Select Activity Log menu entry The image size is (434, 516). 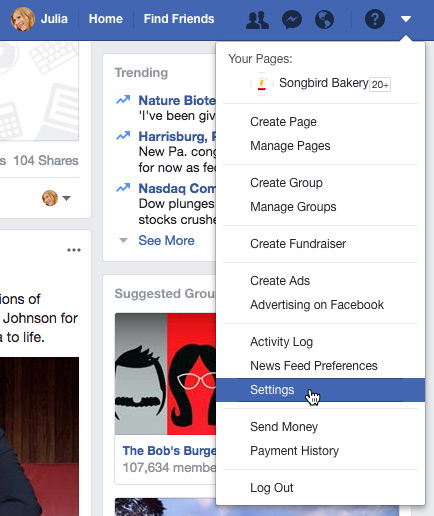point(282,342)
